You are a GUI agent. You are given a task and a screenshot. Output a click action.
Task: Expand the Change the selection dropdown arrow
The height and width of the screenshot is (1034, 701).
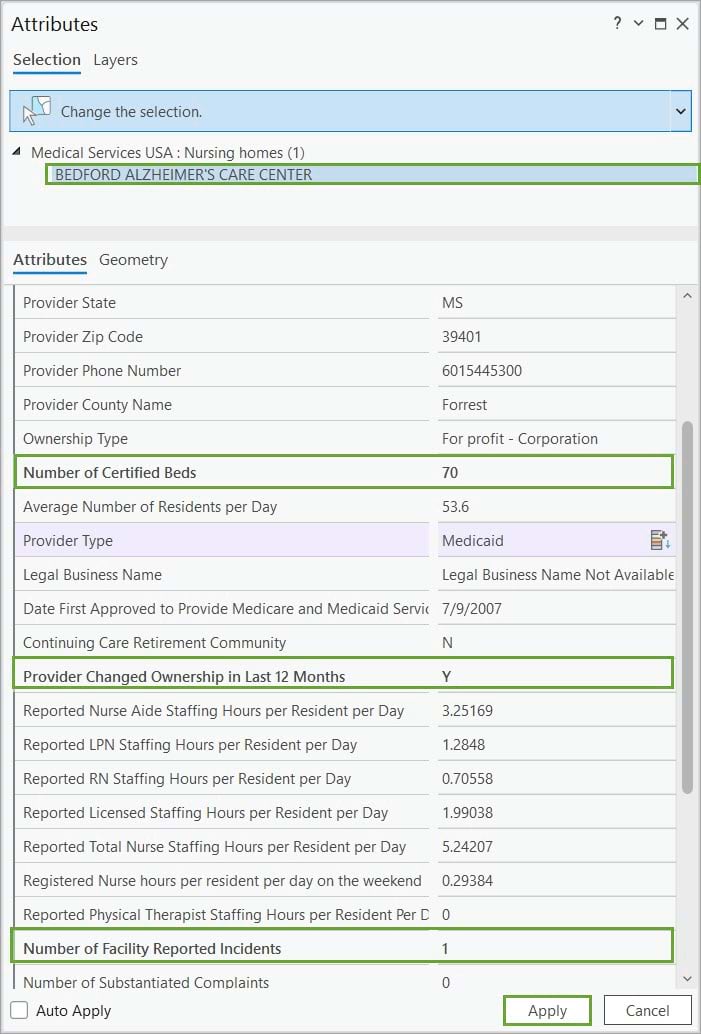[681, 111]
